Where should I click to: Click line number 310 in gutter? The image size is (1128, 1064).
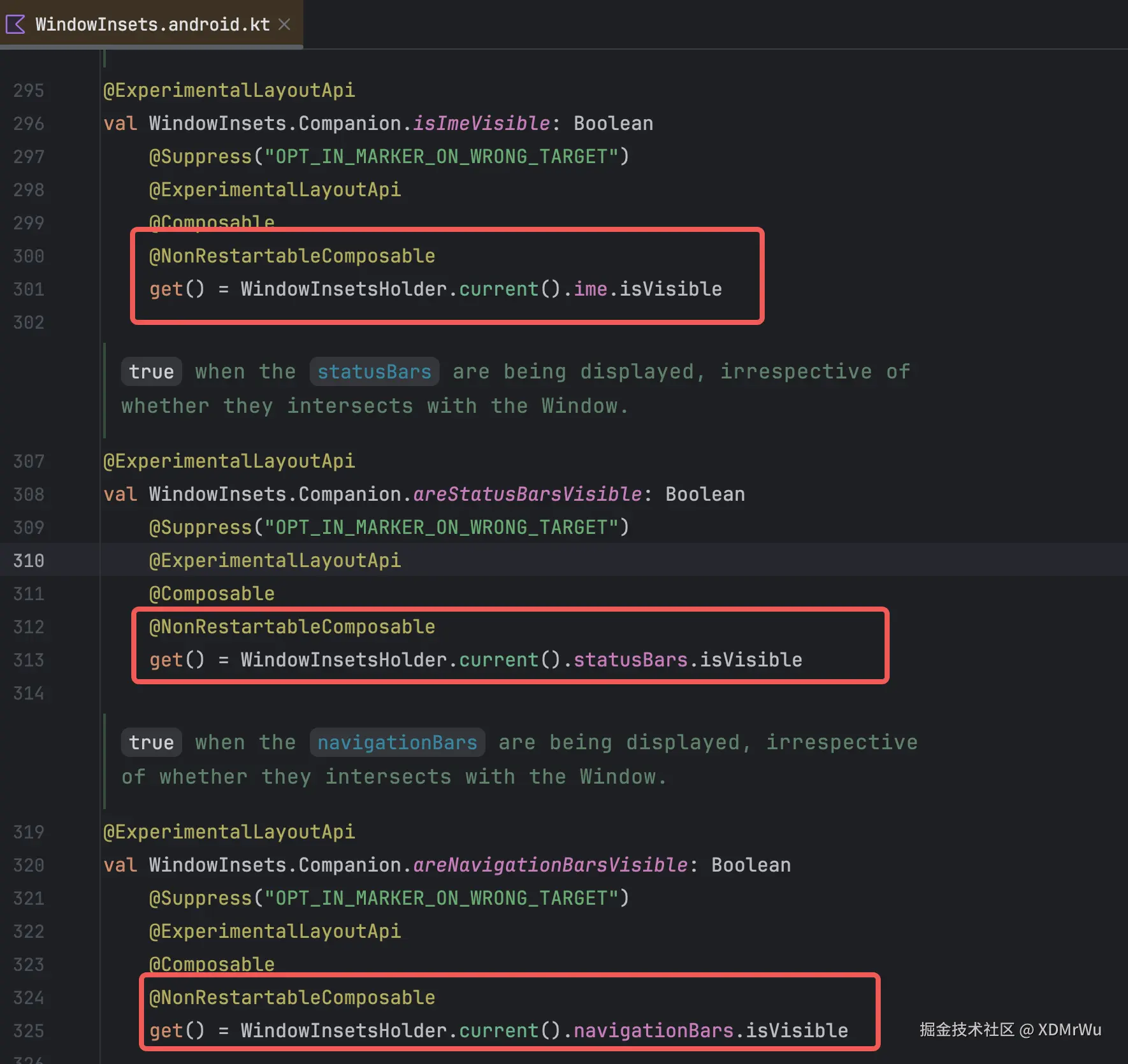(x=29, y=561)
